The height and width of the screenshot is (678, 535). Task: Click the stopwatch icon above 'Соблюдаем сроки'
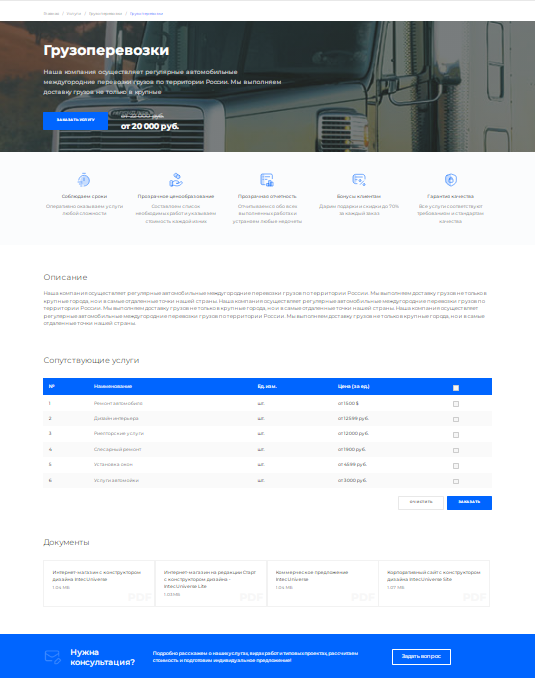point(84,179)
